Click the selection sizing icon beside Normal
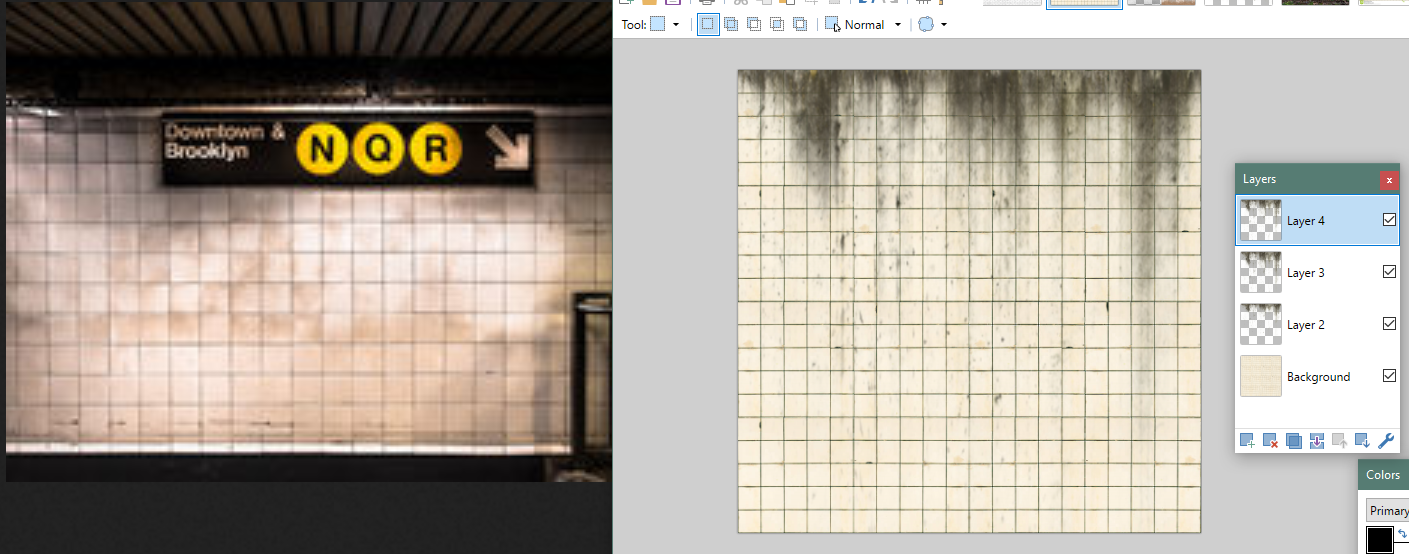Image resolution: width=1409 pixels, height=554 pixels. point(832,25)
